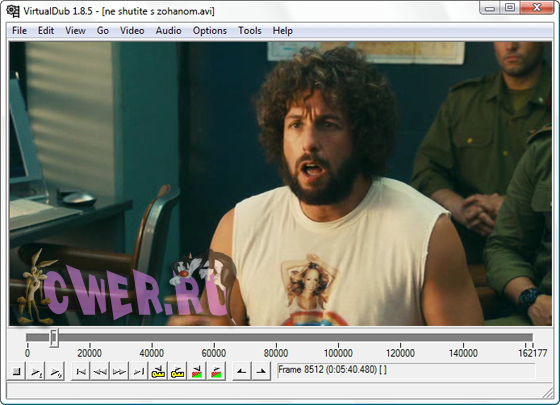Click the timeline position slider handle

[x=54, y=338]
